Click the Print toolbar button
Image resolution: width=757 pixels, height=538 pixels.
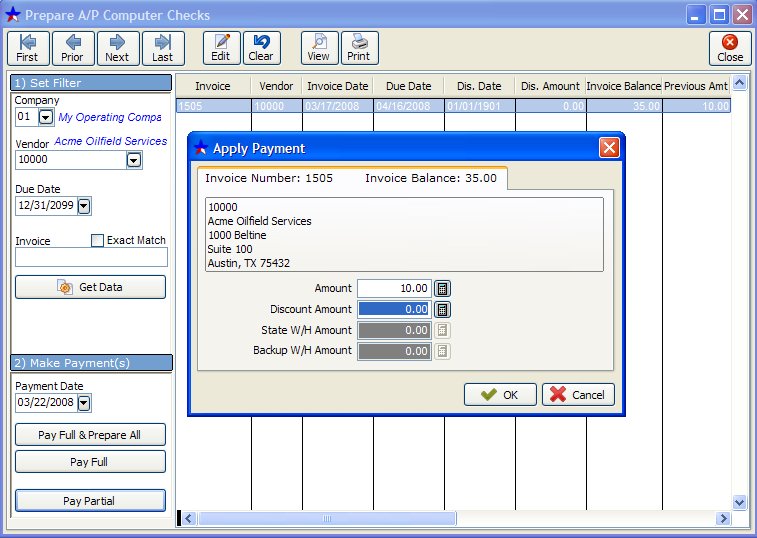point(359,48)
